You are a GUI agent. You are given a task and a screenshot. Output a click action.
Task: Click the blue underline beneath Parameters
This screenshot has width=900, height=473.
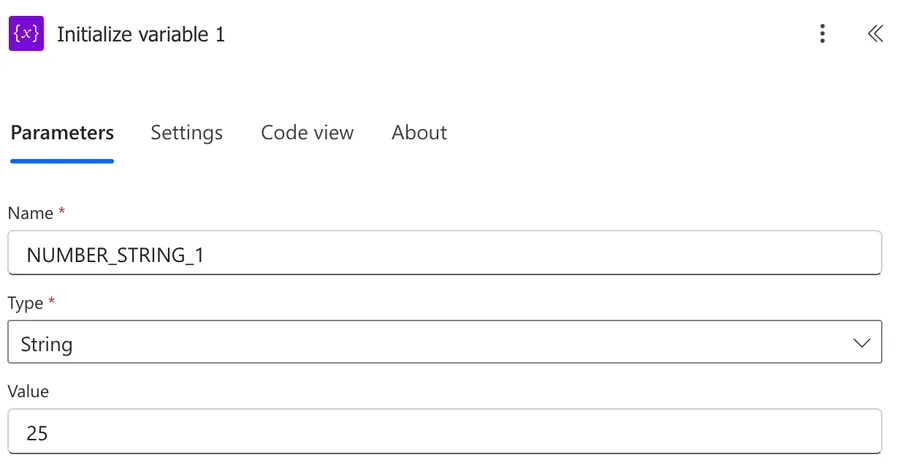pyautogui.click(x=62, y=160)
